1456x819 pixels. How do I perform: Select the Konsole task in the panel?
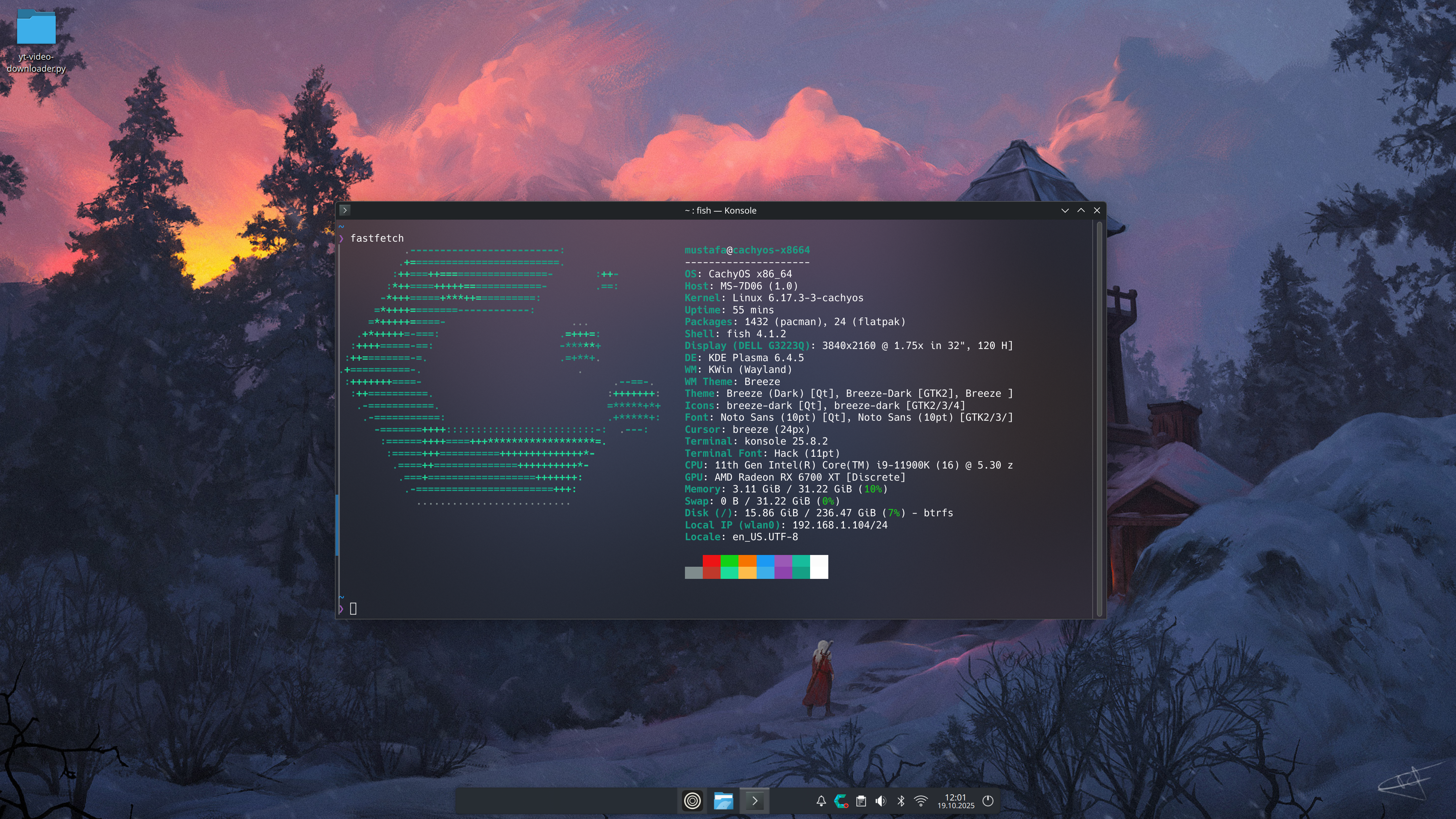coord(755,800)
